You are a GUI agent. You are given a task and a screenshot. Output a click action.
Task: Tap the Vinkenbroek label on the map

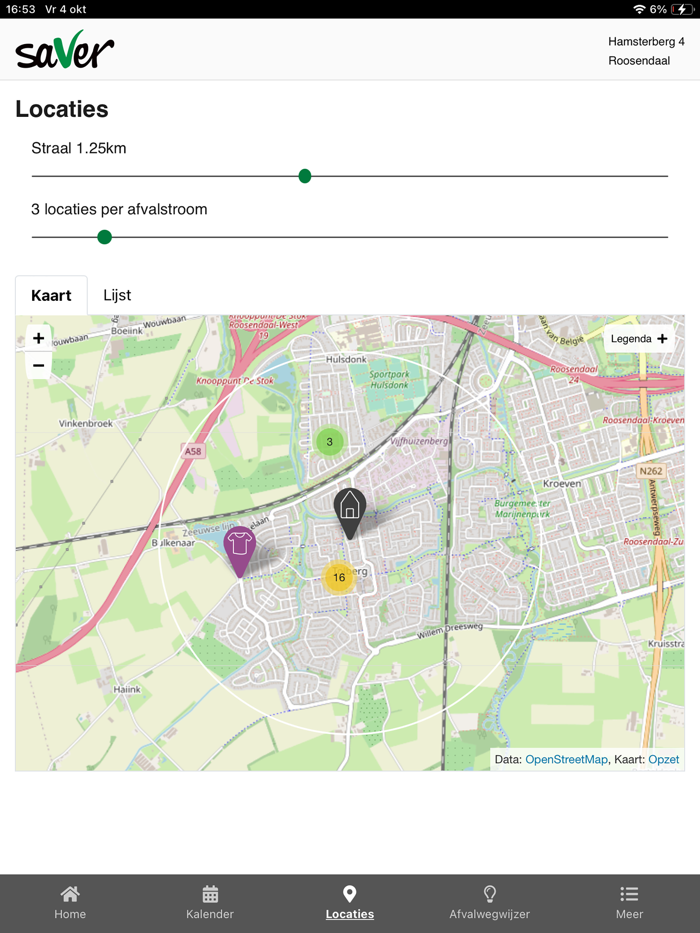[x=86, y=424]
